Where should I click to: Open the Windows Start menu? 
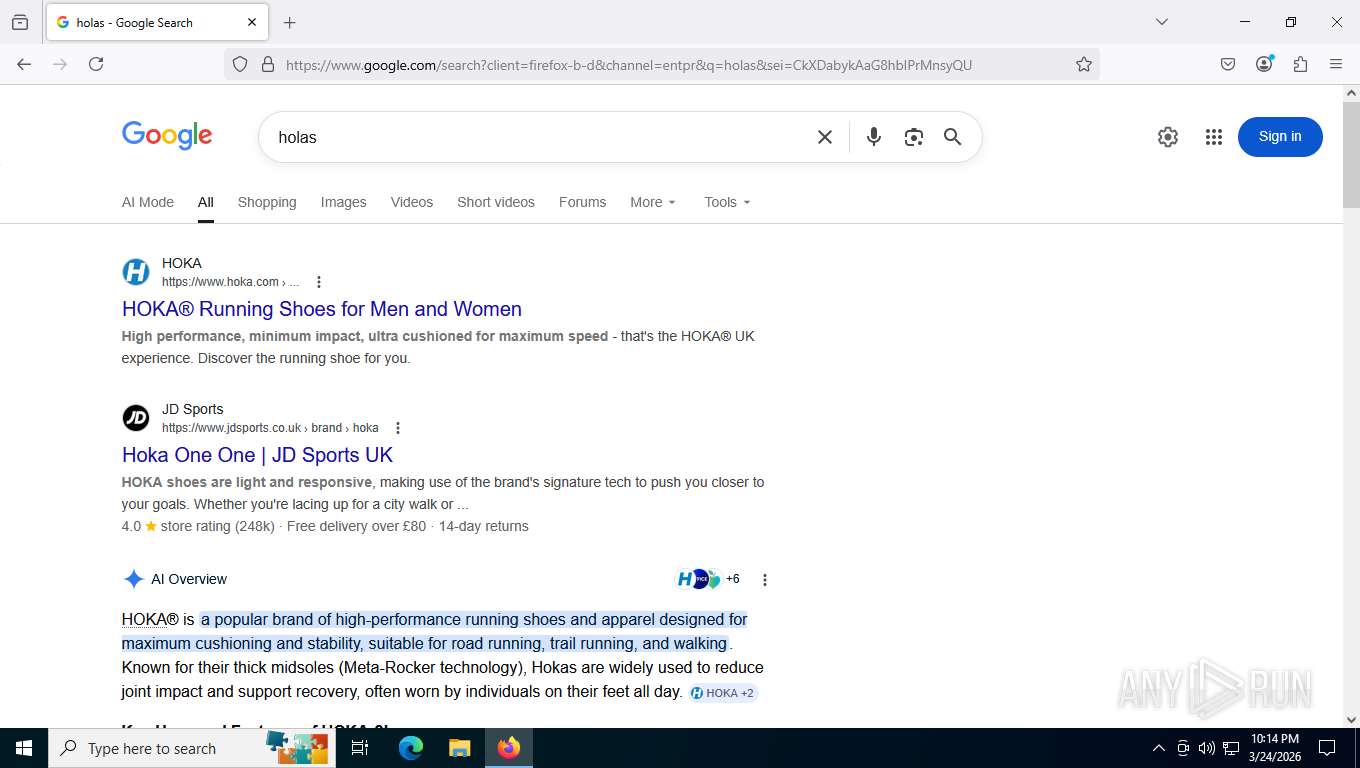pos(24,748)
